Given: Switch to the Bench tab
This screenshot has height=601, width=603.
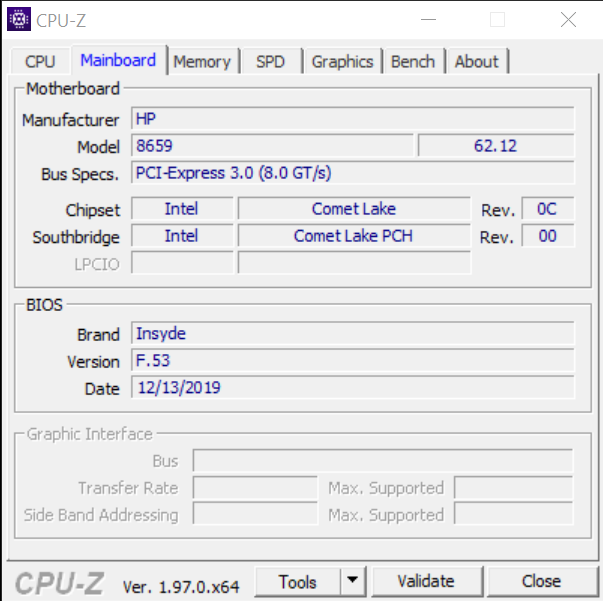Looking at the screenshot, I should (x=413, y=62).
